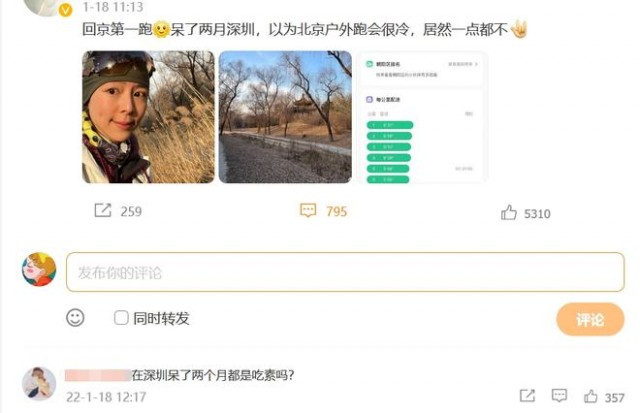The height and width of the screenshot is (413, 640).
Task: Repost the comment using its share icon
Action: (527, 395)
